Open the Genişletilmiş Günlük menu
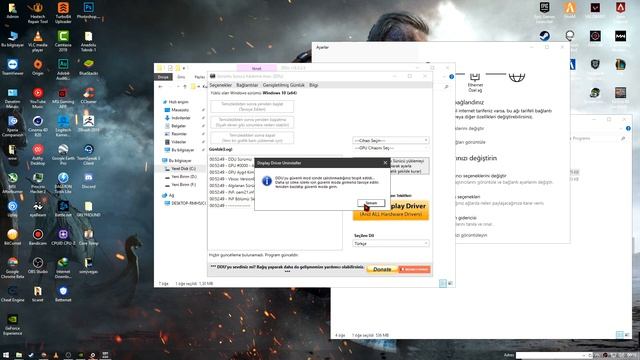This screenshot has height=360, width=640. (284, 85)
